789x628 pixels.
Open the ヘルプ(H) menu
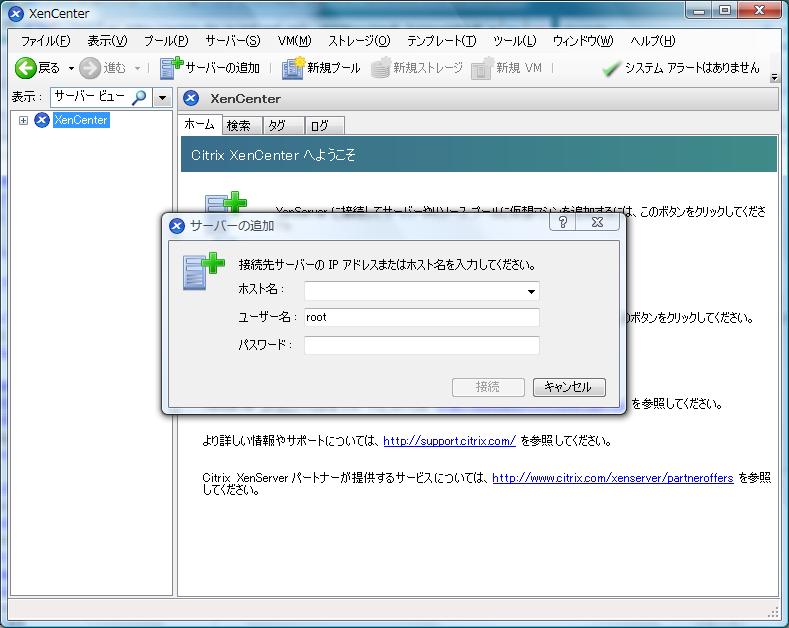(x=653, y=41)
